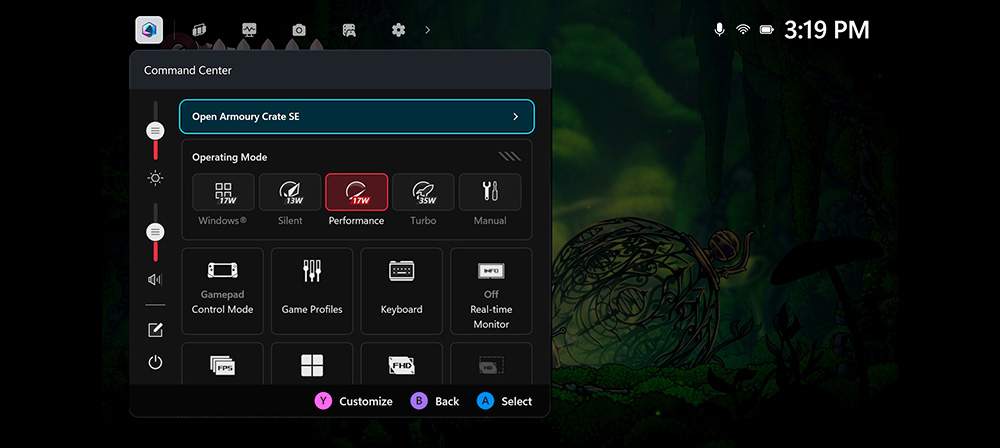The width and height of the screenshot is (1000, 448).
Task: Open the camera capture tab in top bar
Action: [298, 30]
